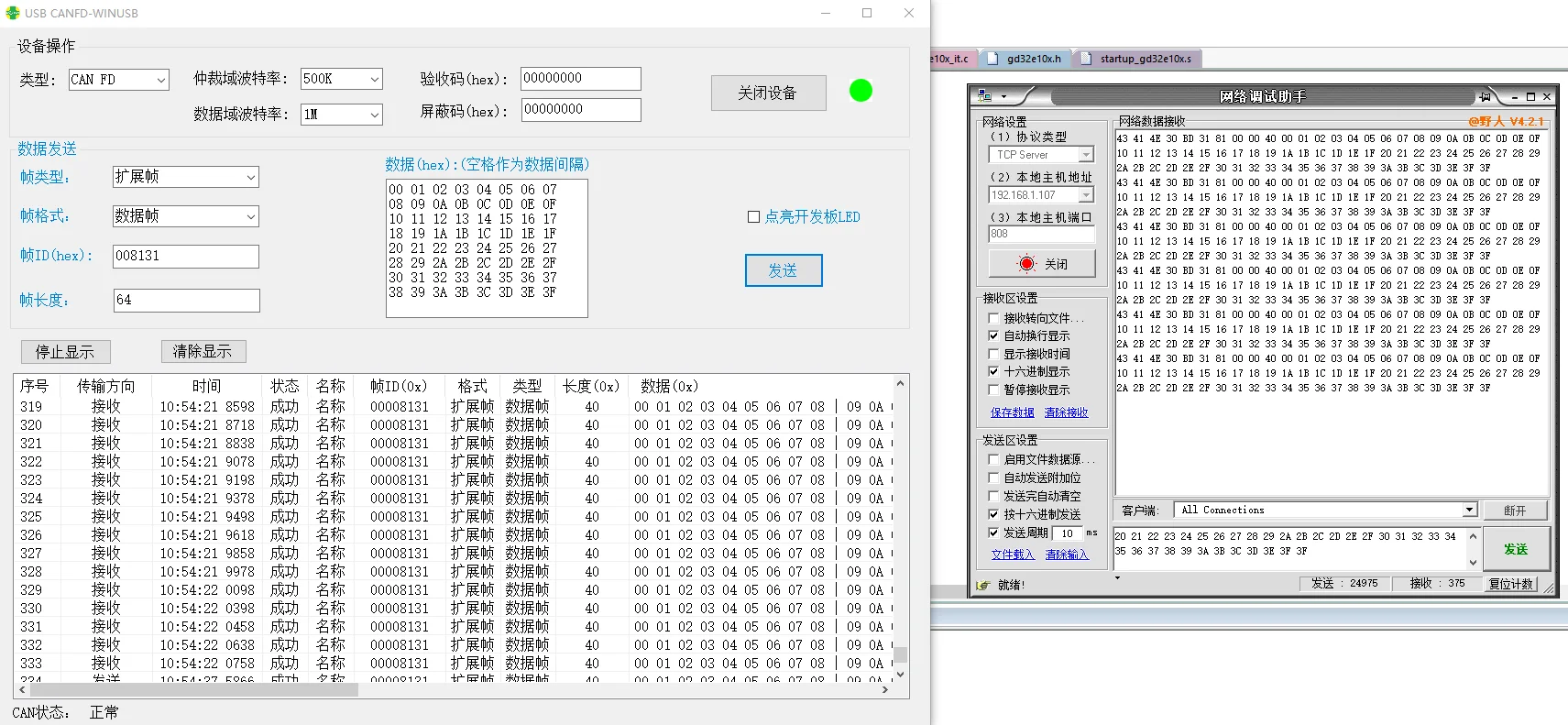Click the up arrow of the send box scrollbar
This screenshot has height=725, width=1568.
1473,536
